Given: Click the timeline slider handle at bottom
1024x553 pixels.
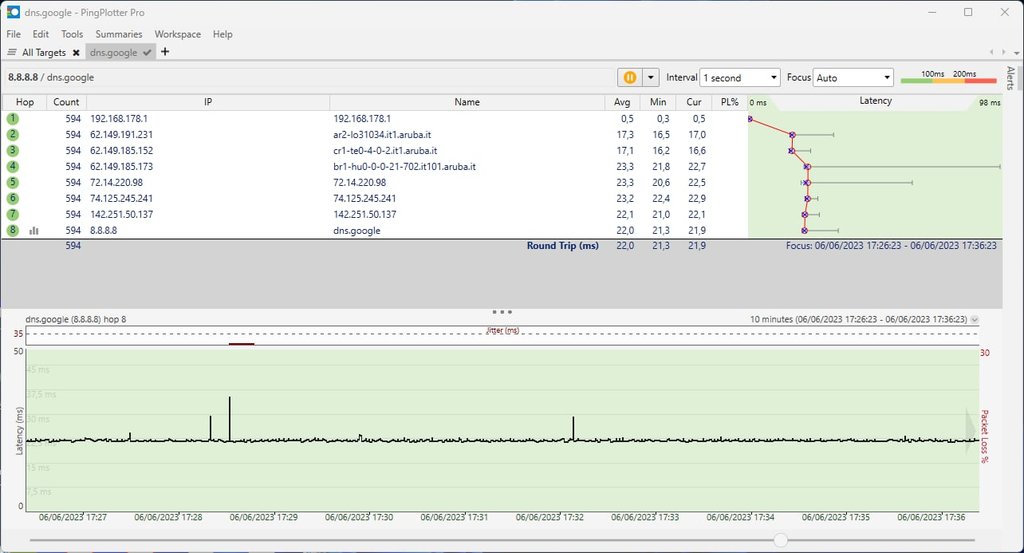Looking at the screenshot, I should click(780, 540).
